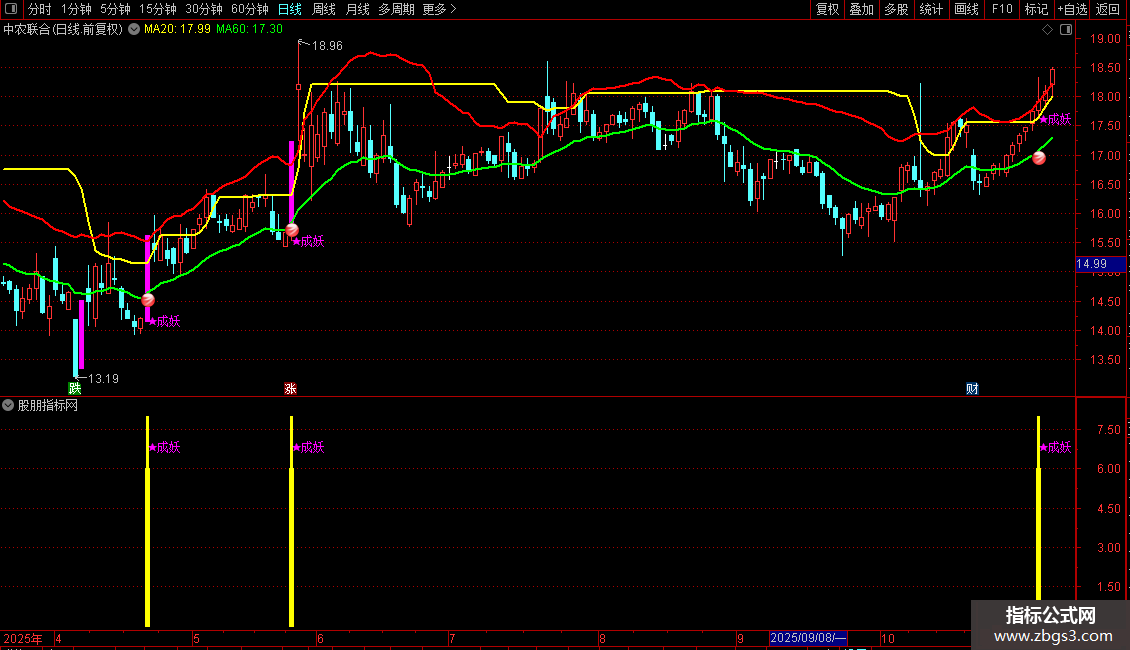Click the 财 marker below the chart
Viewport: 1130px width, 650px height.
point(972,388)
